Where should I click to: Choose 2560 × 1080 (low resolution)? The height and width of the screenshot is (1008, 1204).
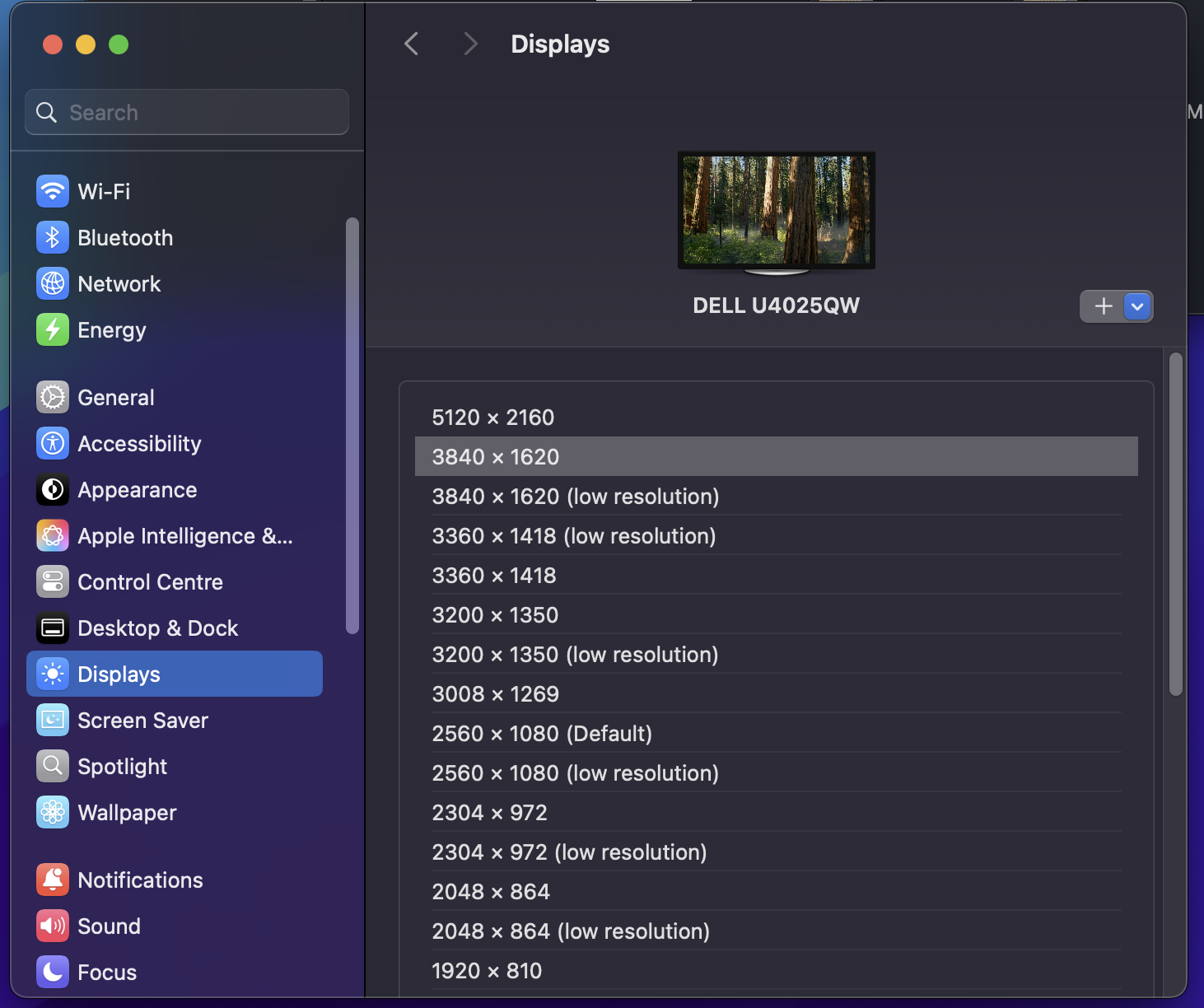coord(777,773)
